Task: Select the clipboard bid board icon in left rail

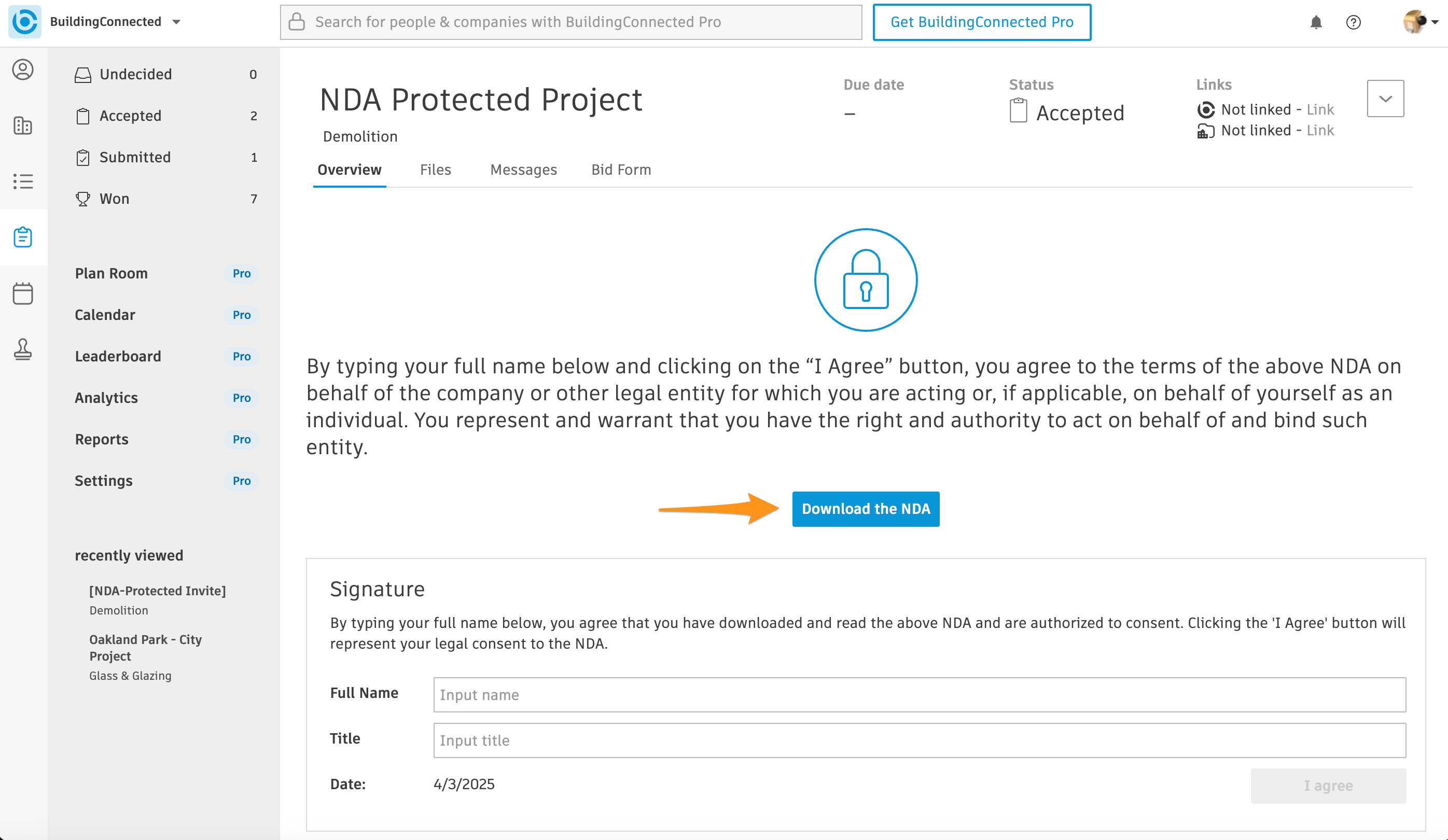Action: click(23, 237)
